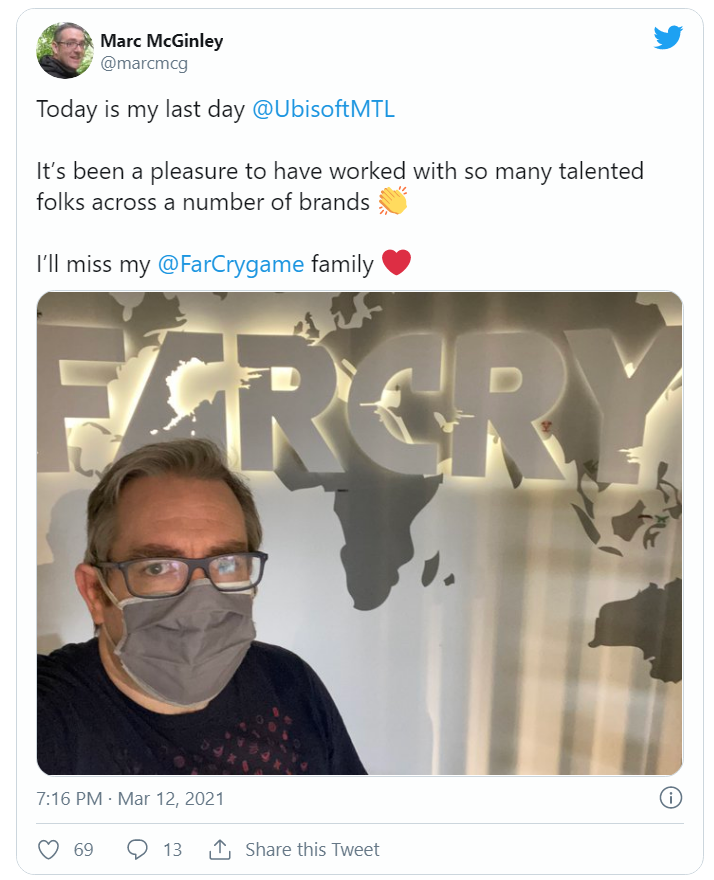Open the @UbisoftMTL mention link
This screenshot has height=880, width=714.
[x=323, y=110]
